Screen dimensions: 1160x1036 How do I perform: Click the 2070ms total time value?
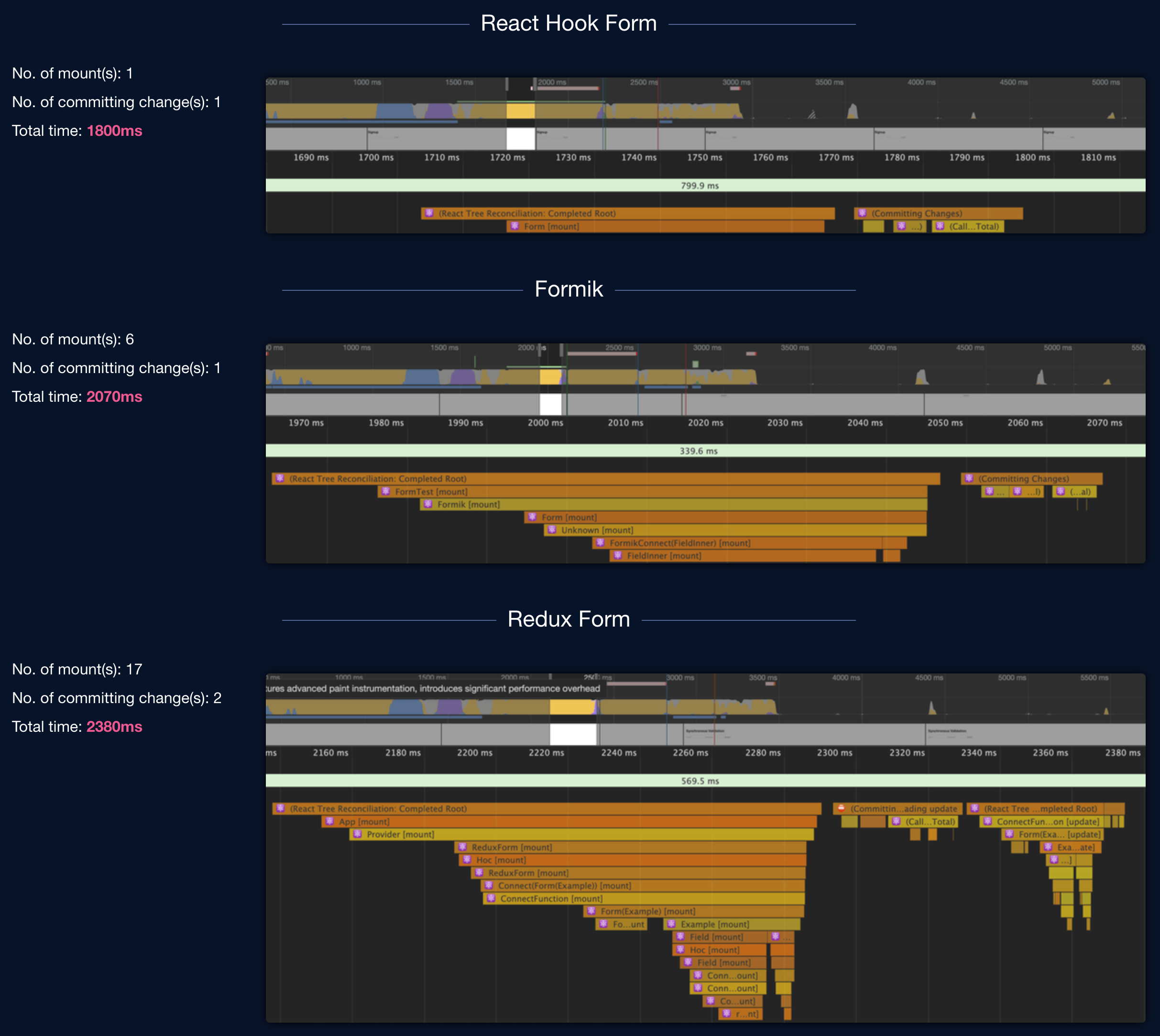click(114, 397)
